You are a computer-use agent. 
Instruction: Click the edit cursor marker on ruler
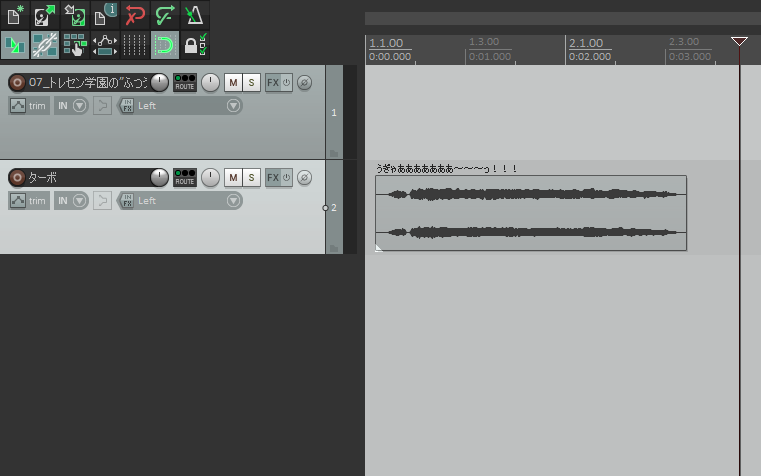click(x=739, y=41)
